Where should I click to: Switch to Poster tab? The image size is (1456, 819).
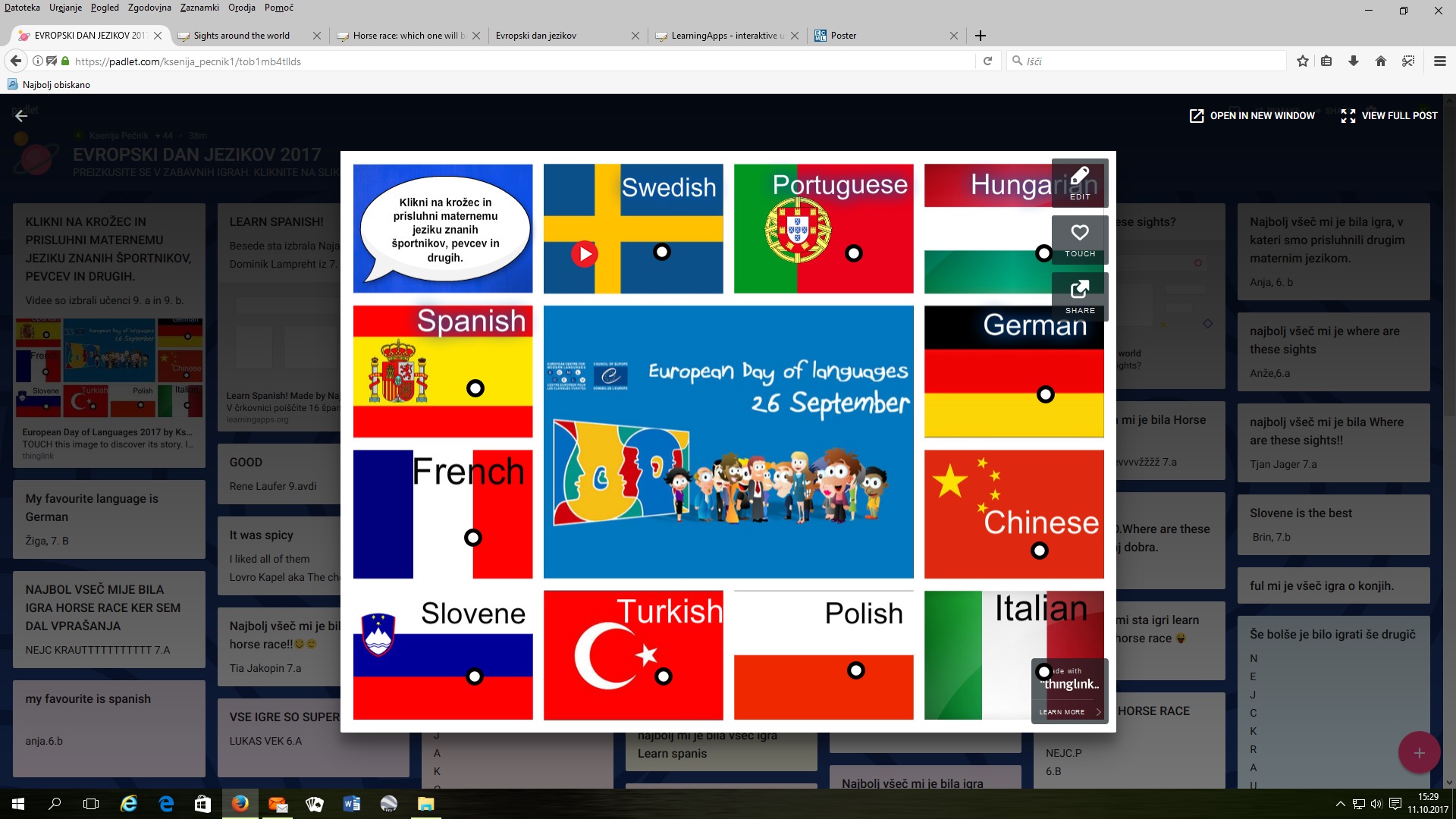pos(884,36)
